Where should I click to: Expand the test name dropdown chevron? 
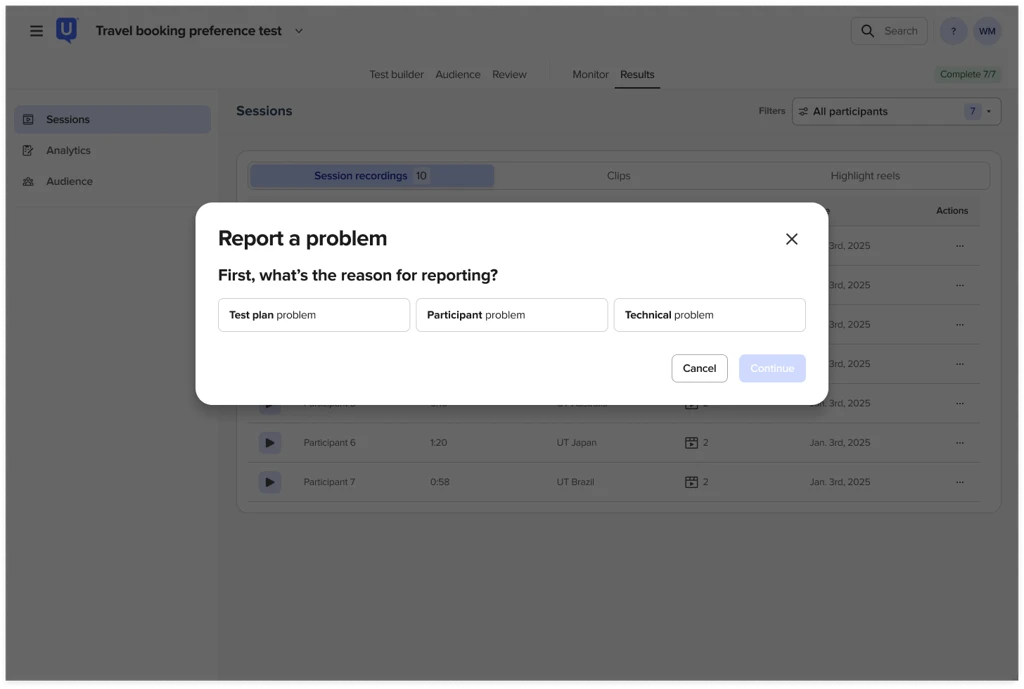point(299,31)
